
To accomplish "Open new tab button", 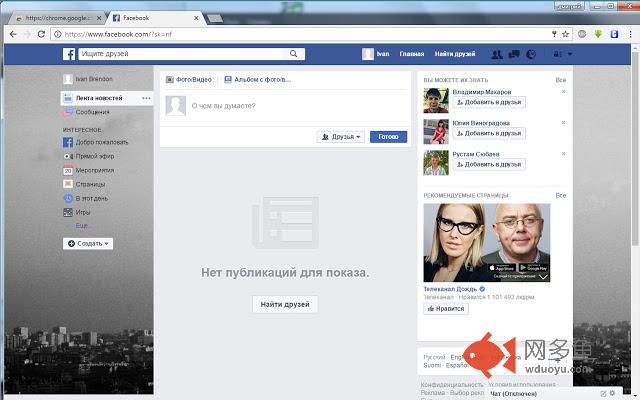I will coord(215,18).
